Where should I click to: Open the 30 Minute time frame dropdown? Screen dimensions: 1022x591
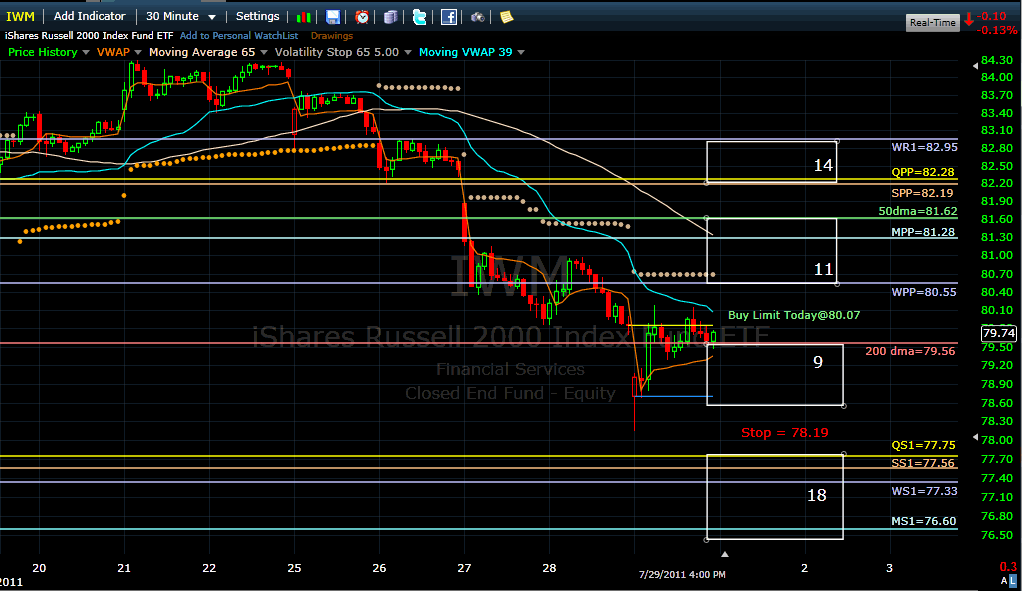coord(181,16)
